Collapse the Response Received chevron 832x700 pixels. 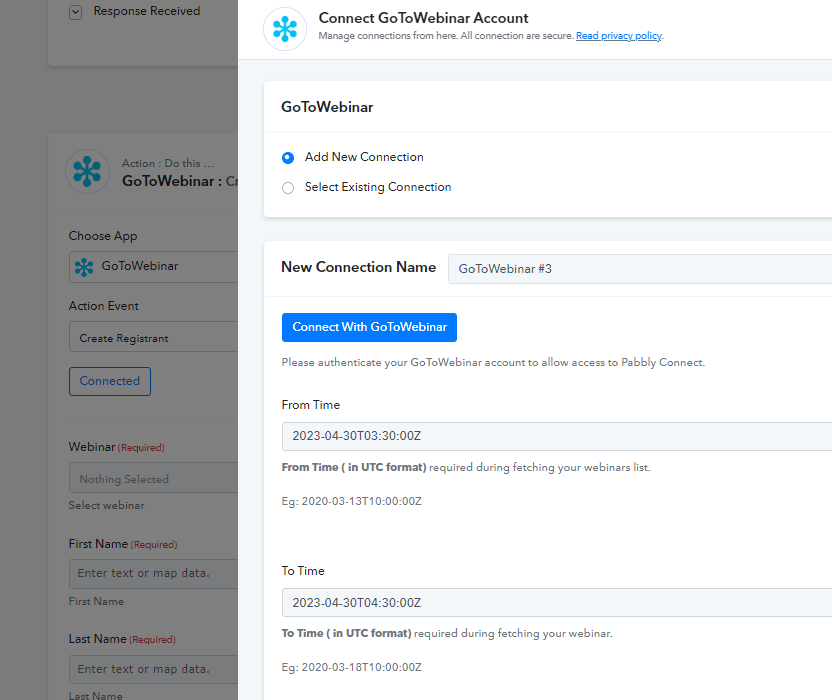pyautogui.click(x=75, y=12)
